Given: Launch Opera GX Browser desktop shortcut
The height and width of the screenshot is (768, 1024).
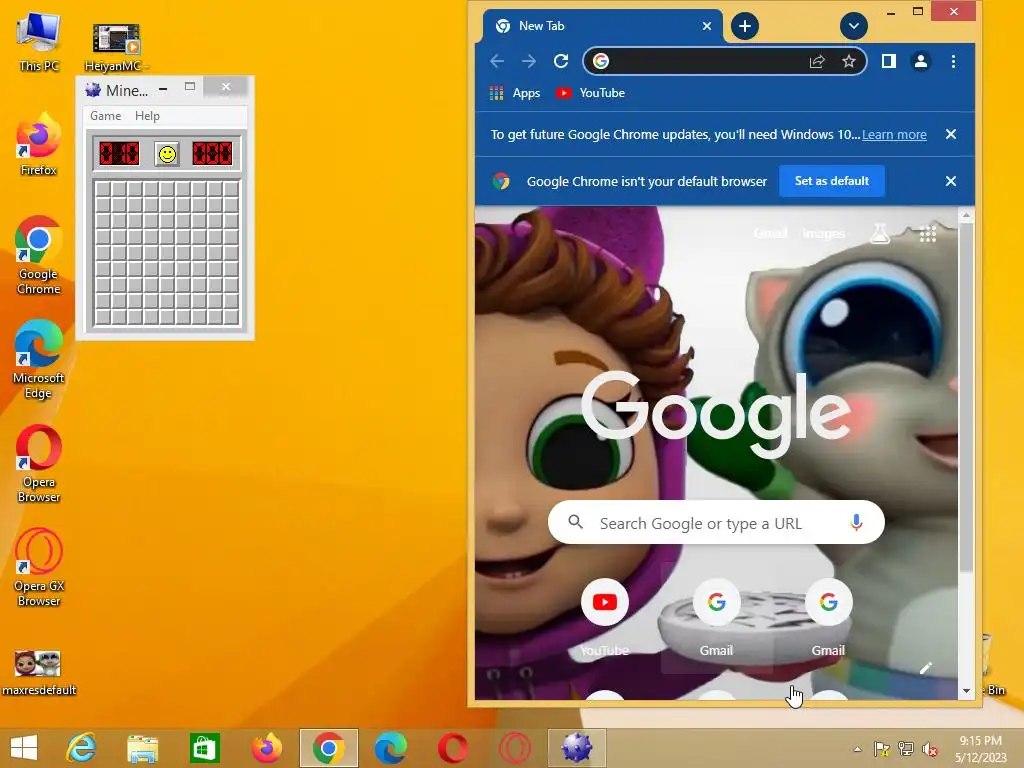Looking at the screenshot, I should pyautogui.click(x=39, y=567).
